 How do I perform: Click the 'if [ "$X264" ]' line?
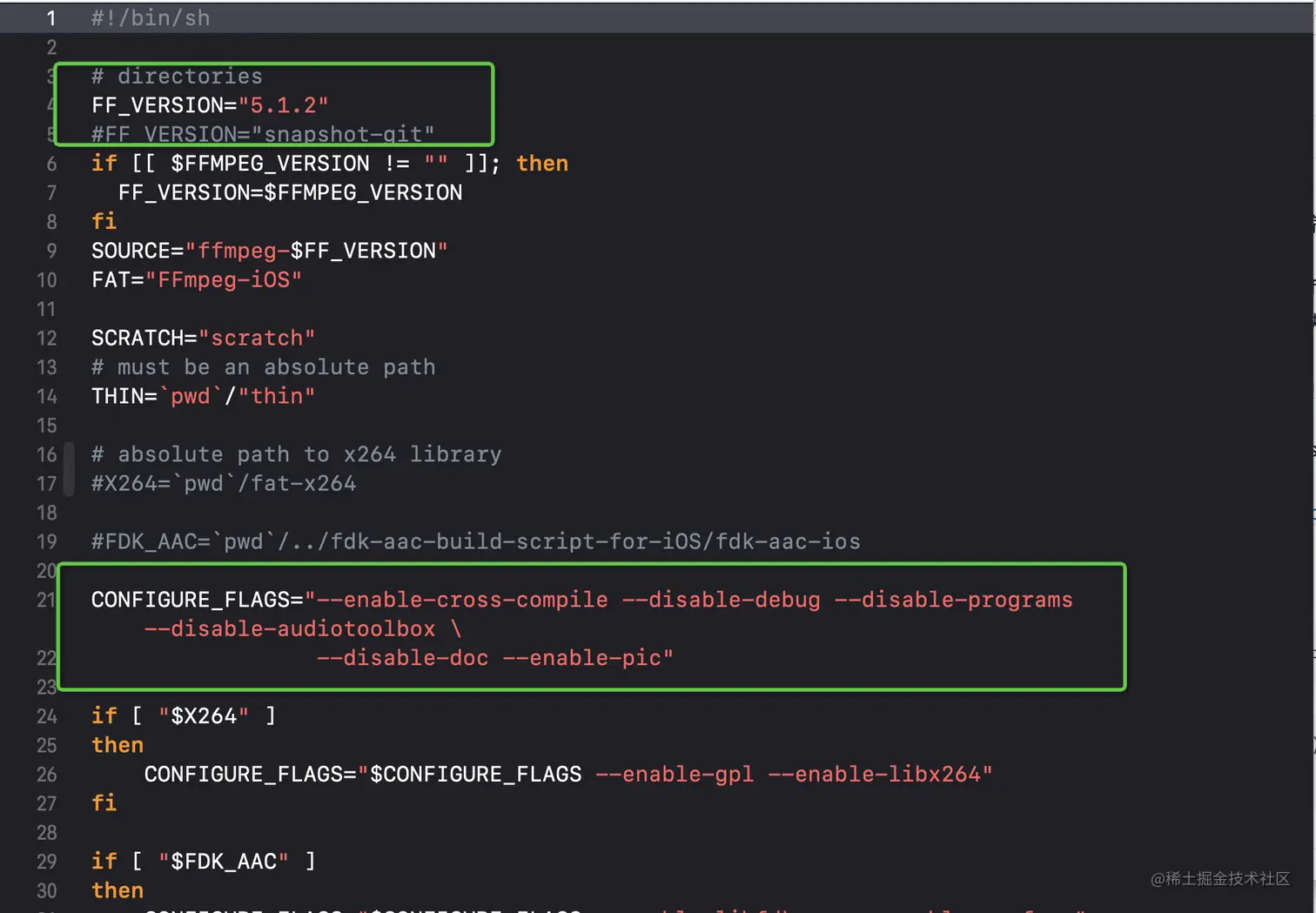point(184,716)
